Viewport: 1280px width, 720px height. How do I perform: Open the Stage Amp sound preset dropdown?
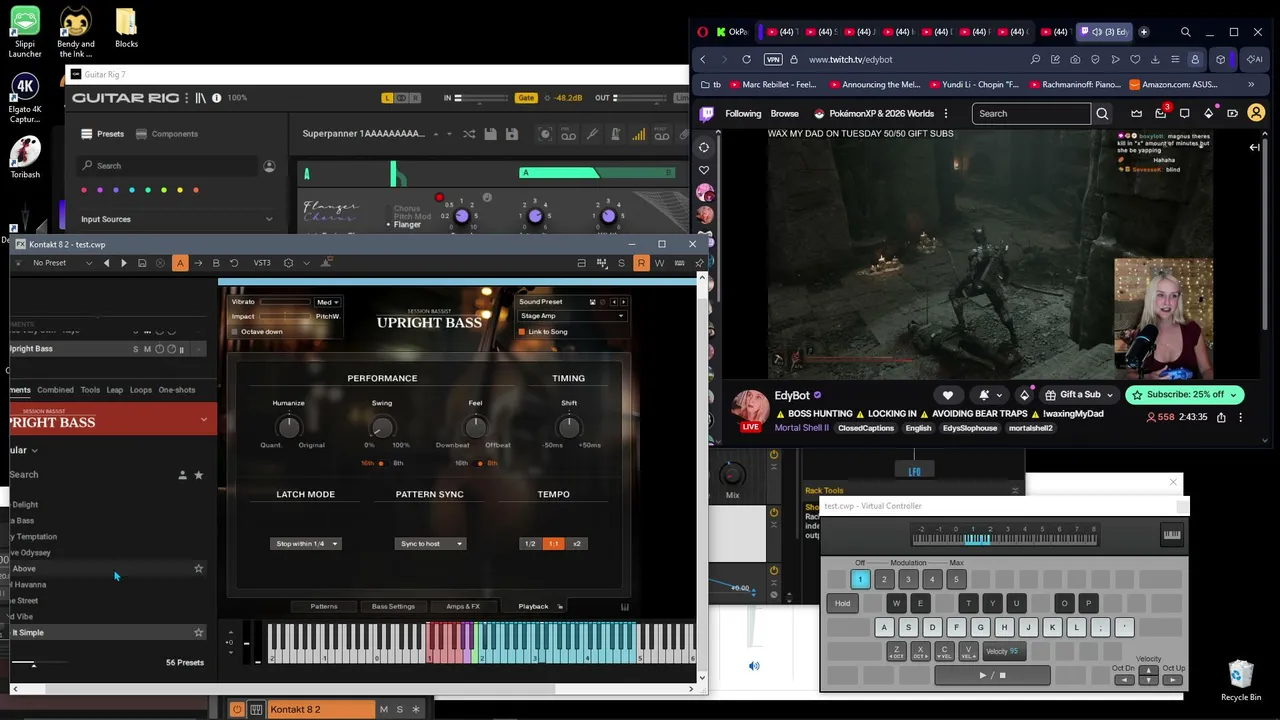pos(572,316)
